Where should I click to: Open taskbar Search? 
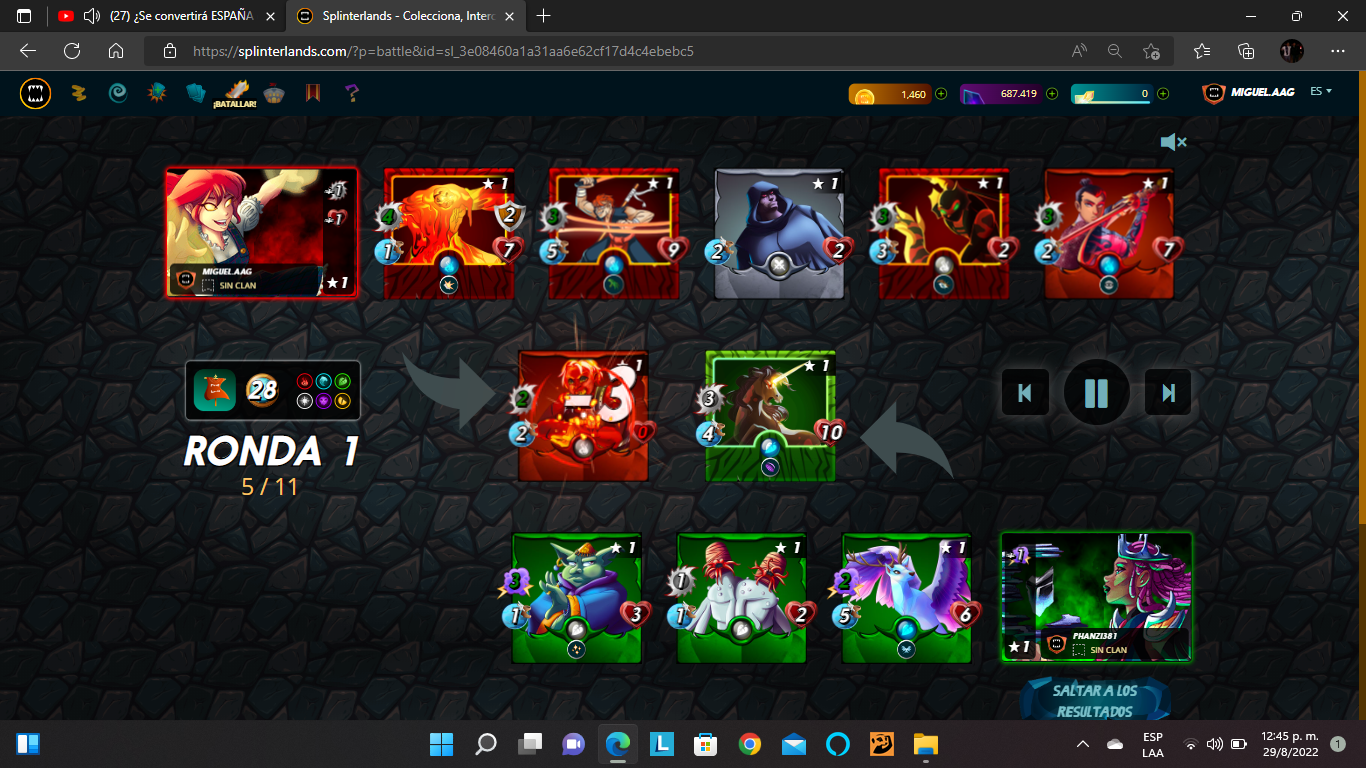point(486,744)
